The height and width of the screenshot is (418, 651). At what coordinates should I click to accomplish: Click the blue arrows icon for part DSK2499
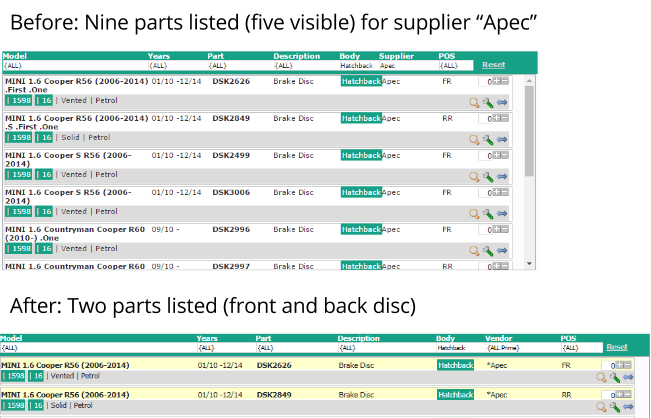click(502, 176)
